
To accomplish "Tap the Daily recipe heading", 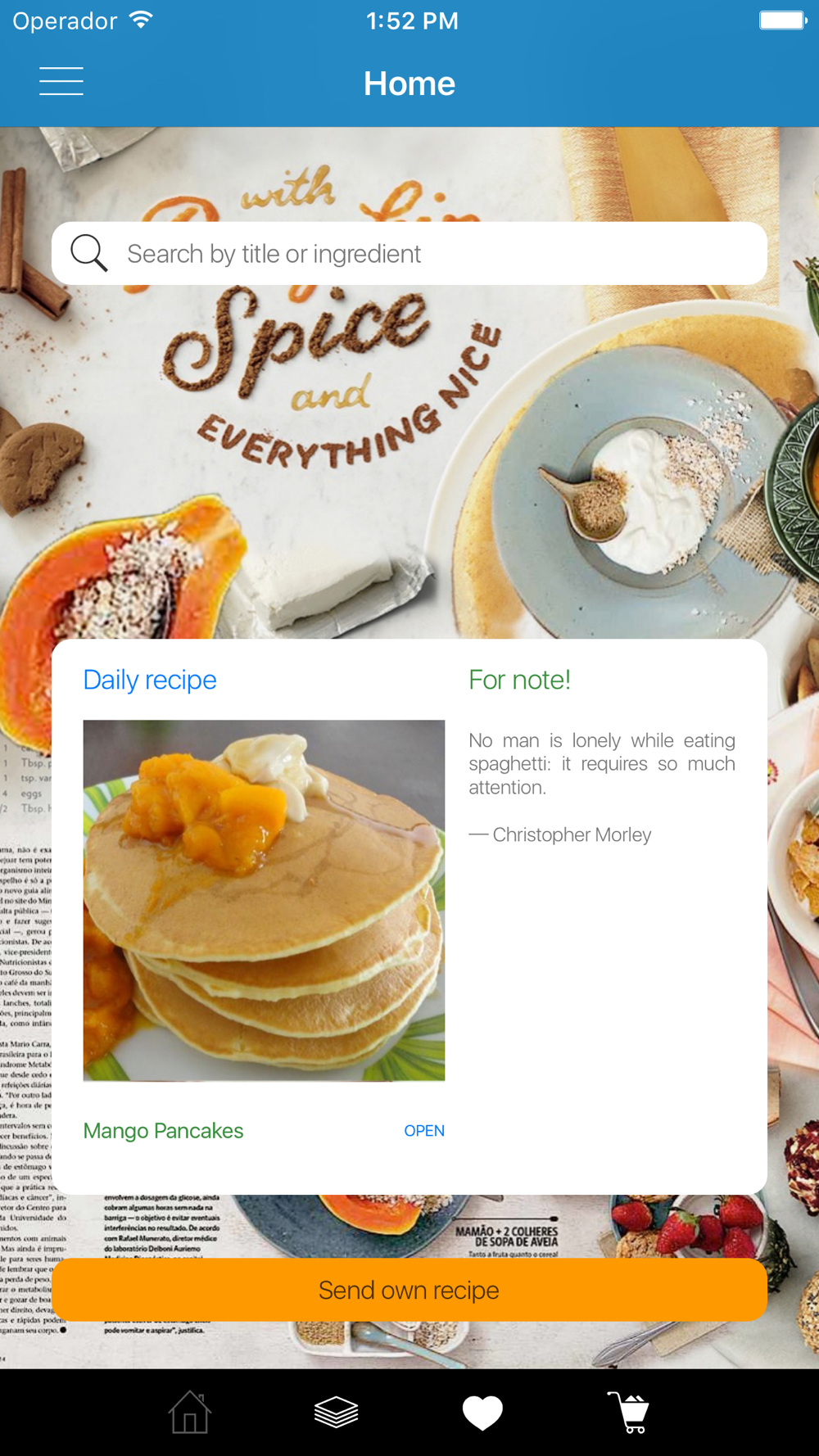I will (x=150, y=680).
